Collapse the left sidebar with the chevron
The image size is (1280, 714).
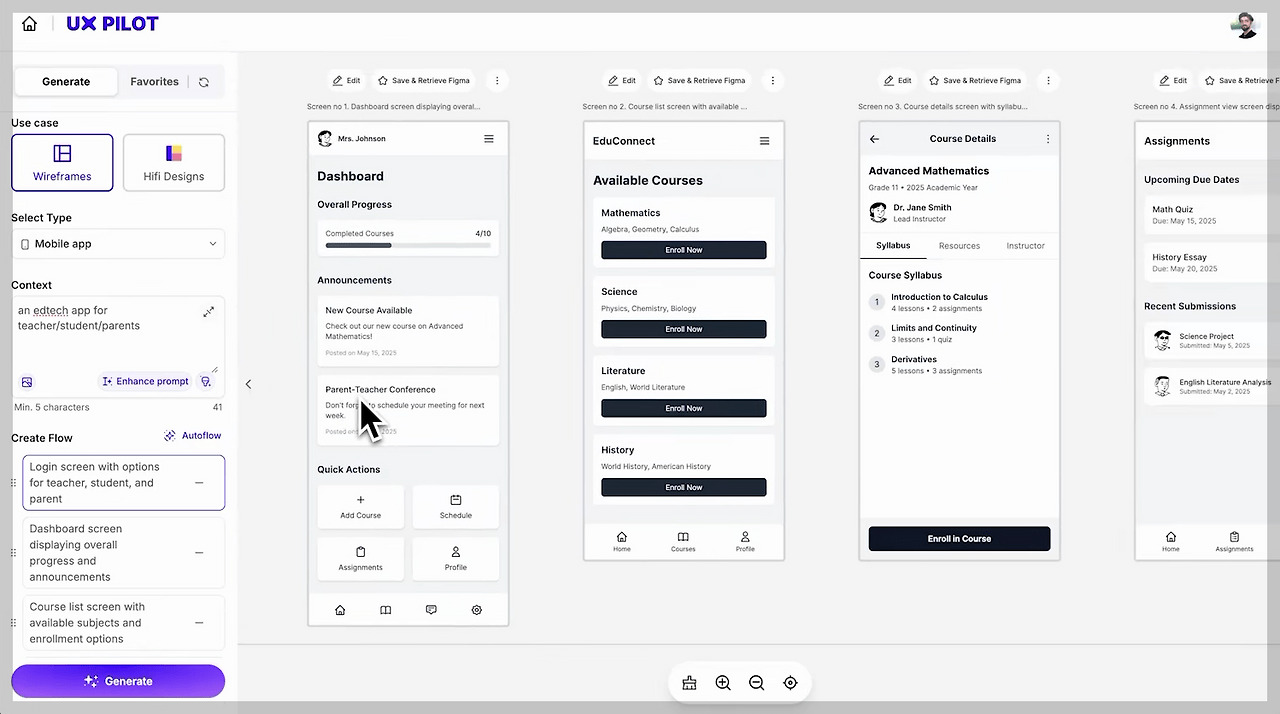pos(247,383)
